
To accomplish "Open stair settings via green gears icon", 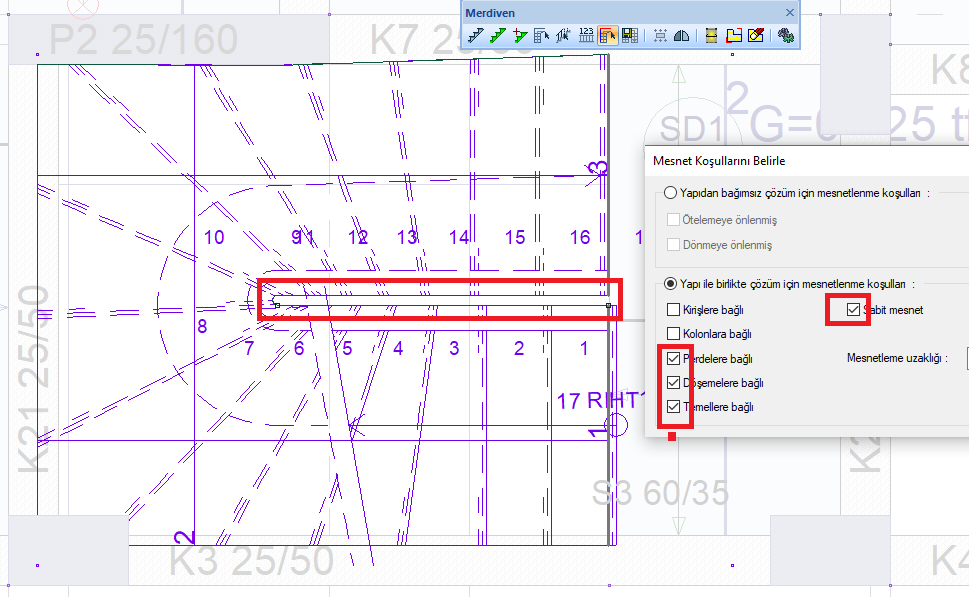I will tap(786, 36).
